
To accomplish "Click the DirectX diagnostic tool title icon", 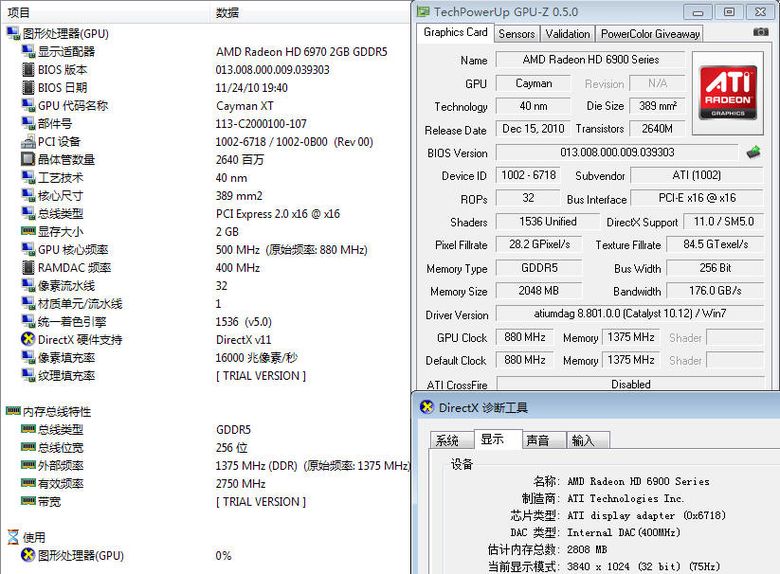I will pyautogui.click(x=426, y=407).
